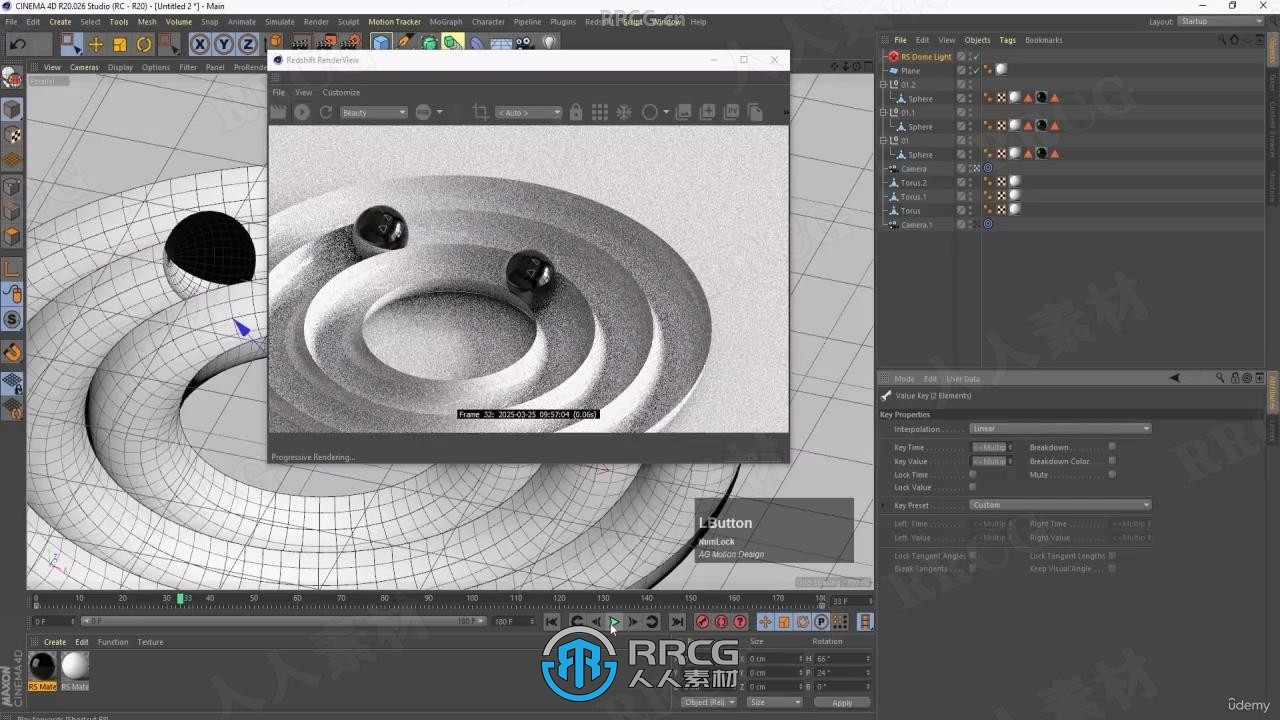
Task: Go to end of animation
Action: 677,622
